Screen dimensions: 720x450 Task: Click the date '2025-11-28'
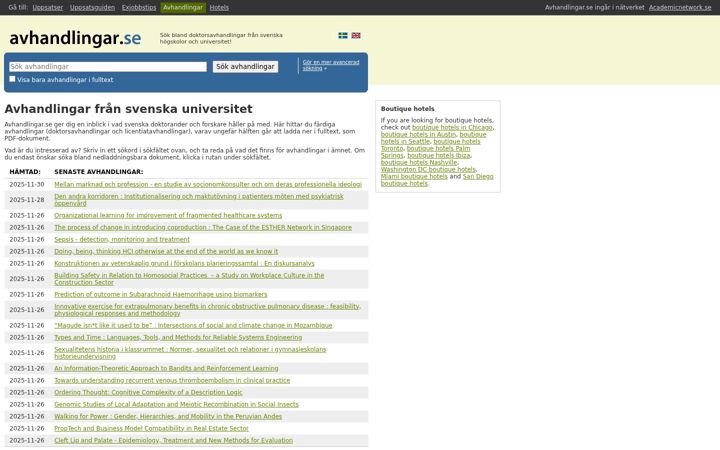pyautogui.click(x=27, y=200)
